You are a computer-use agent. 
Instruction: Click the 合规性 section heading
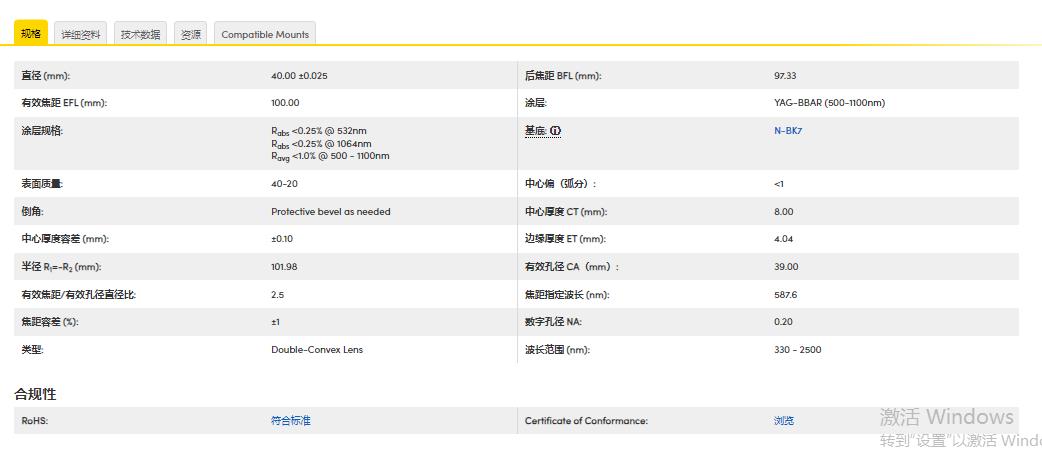[35, 394]
